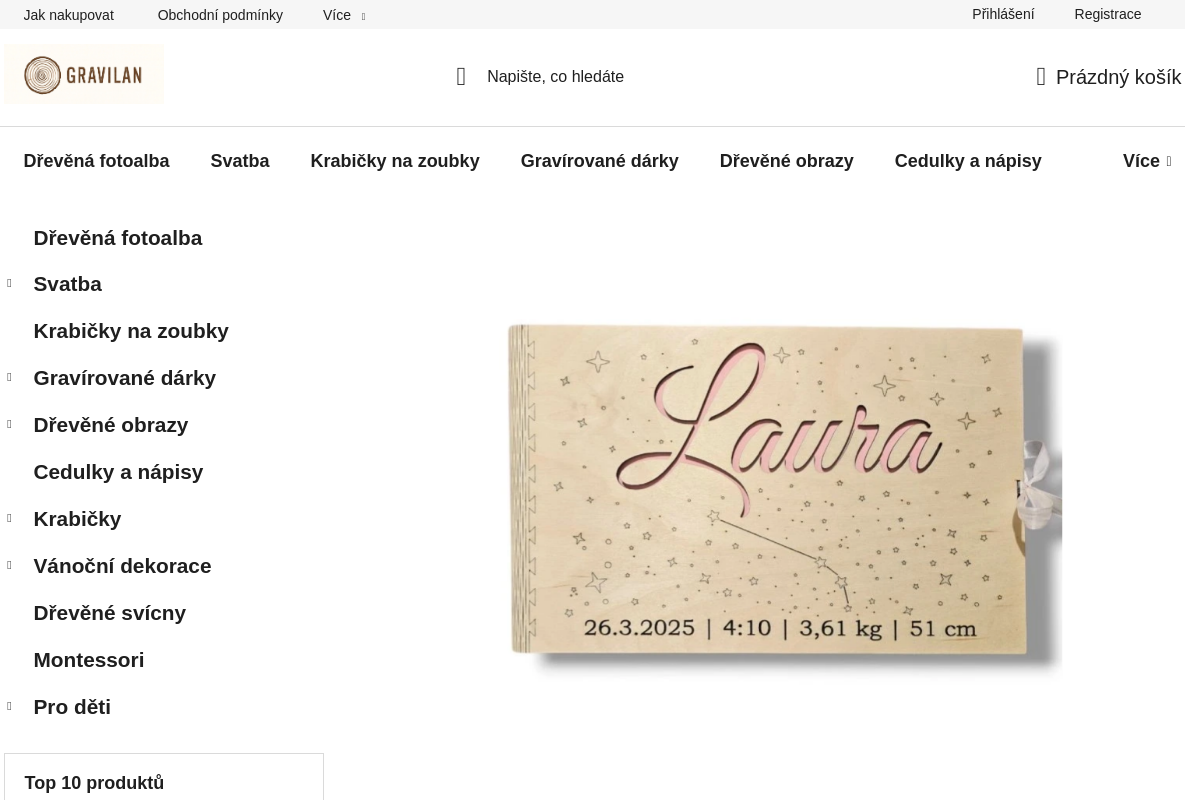The height and width of the screenshot is (800, 1200).
Task: Select 'Gravírované dárky' in main navigation
Action: point(600,161)
